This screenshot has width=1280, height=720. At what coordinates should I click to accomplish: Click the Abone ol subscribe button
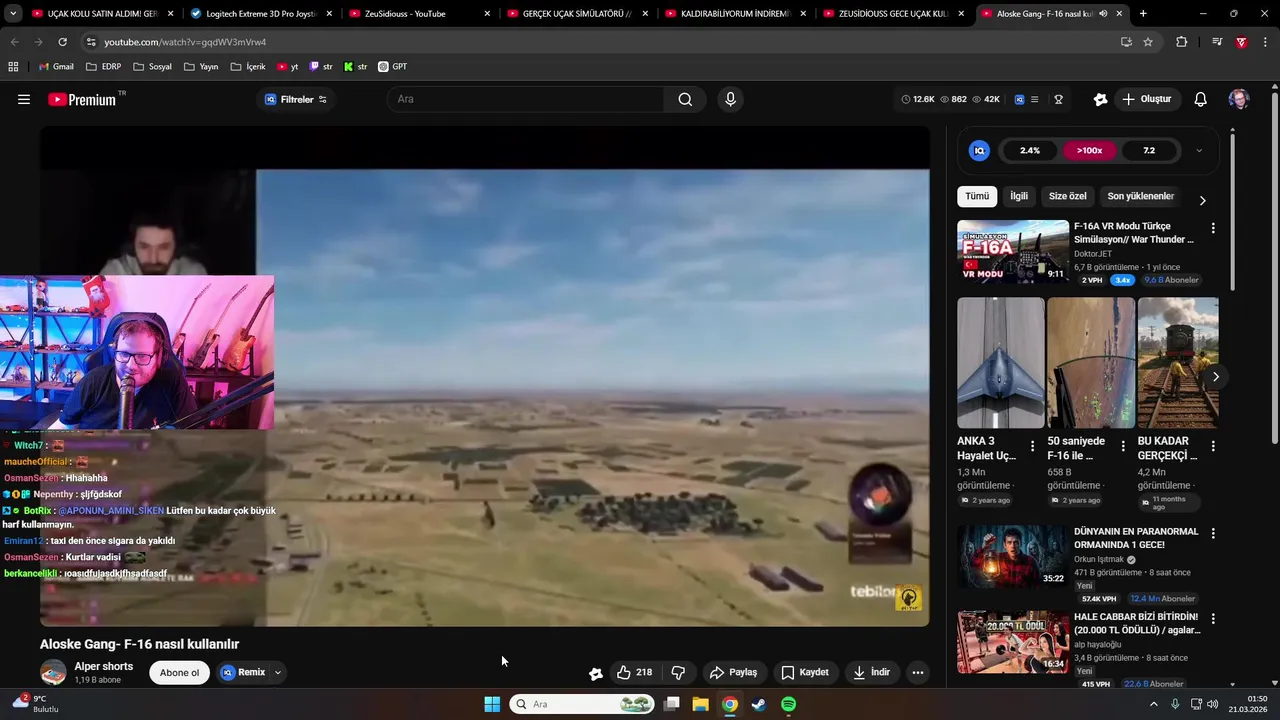pos(180,672)
